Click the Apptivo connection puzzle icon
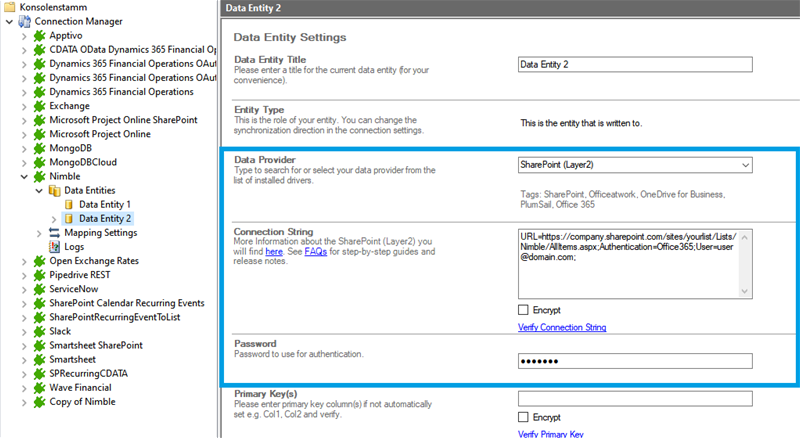This screenshot has height=438, width=800. click(40, 35)
